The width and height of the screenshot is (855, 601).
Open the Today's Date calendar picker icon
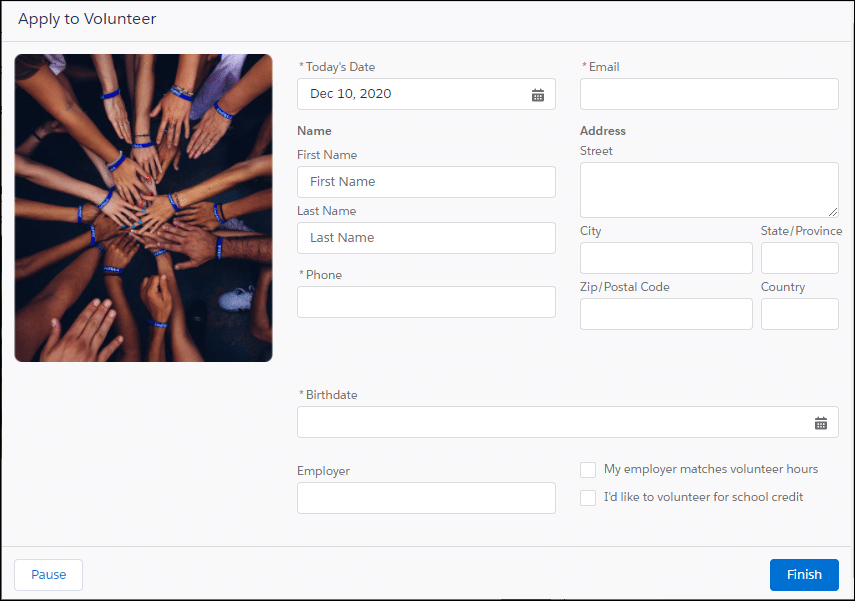[538, 95]
